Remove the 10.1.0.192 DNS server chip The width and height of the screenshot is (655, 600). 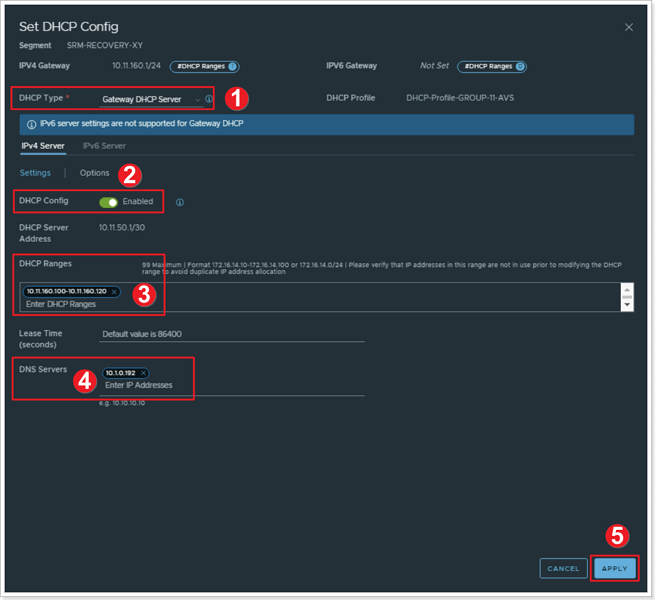point(143,373)
